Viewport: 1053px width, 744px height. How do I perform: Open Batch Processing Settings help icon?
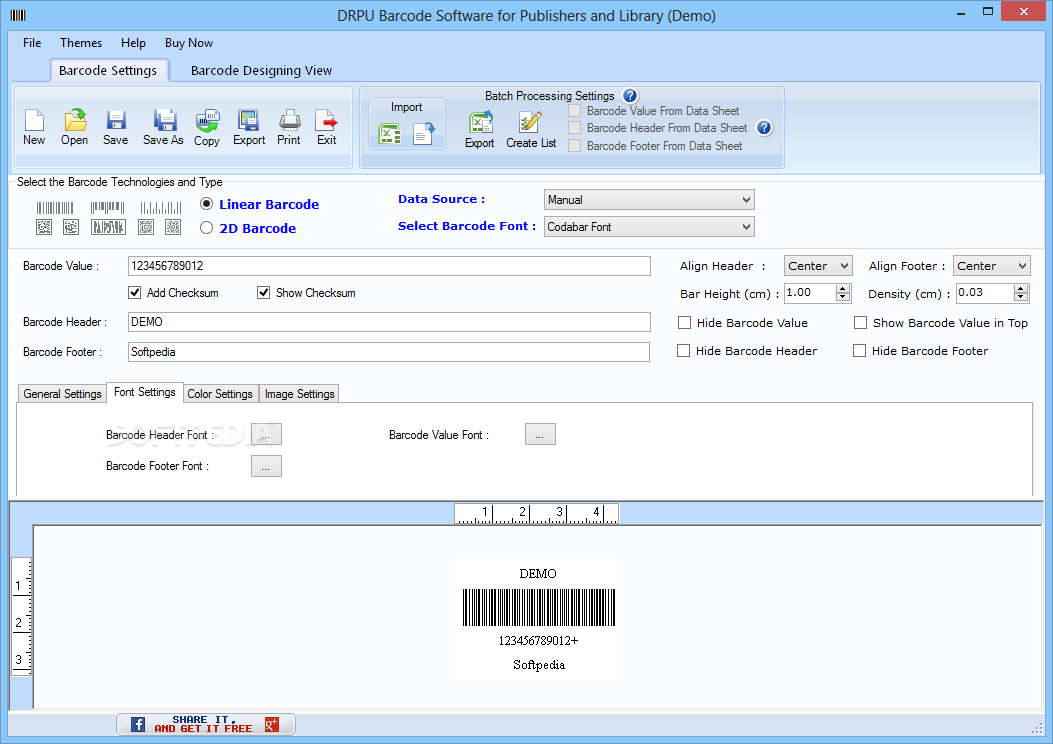pyautogui.click(x=630, y=95)
